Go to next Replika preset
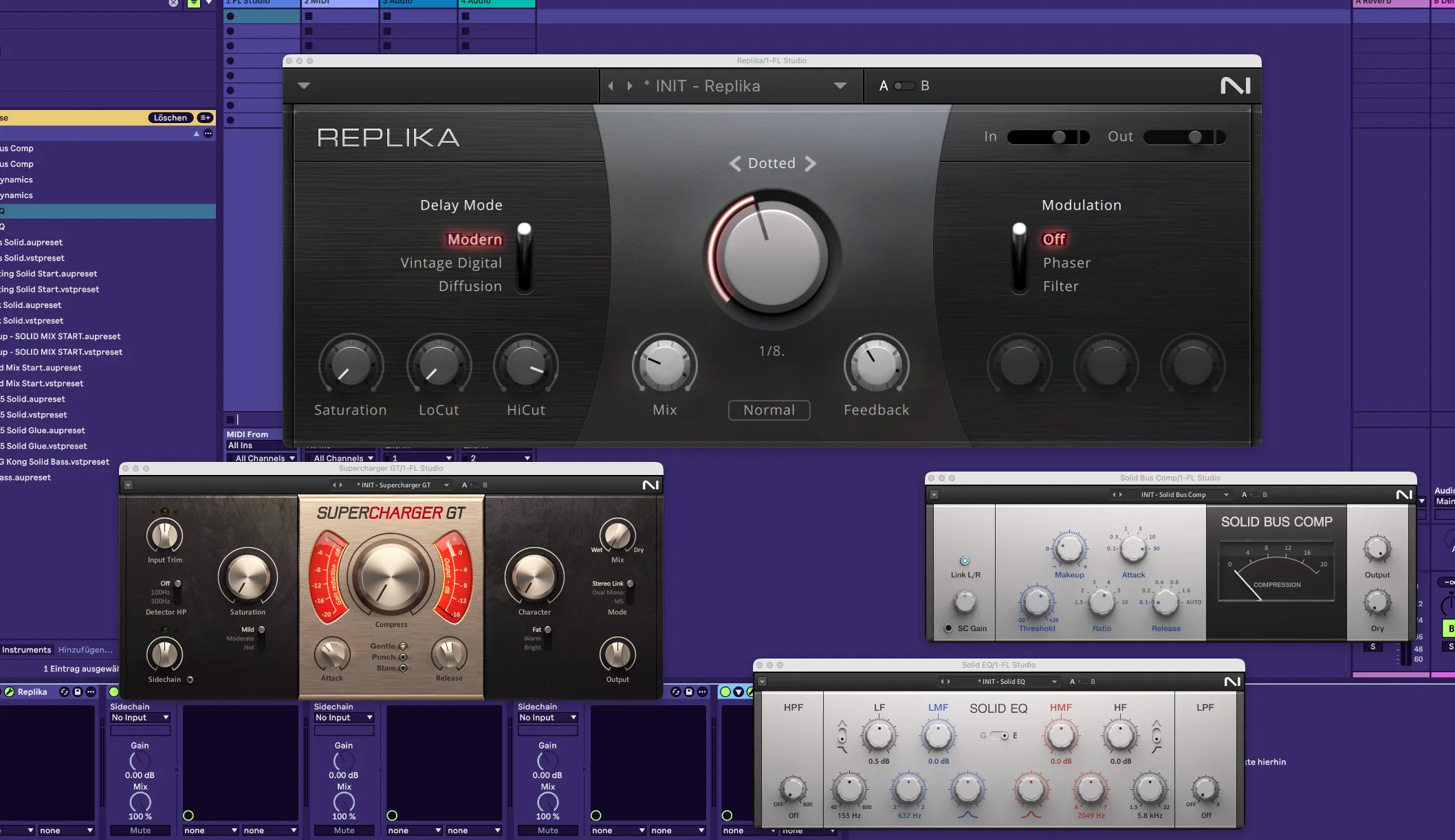This screenshot has height=840, width=1455. [x=629, y=86]
